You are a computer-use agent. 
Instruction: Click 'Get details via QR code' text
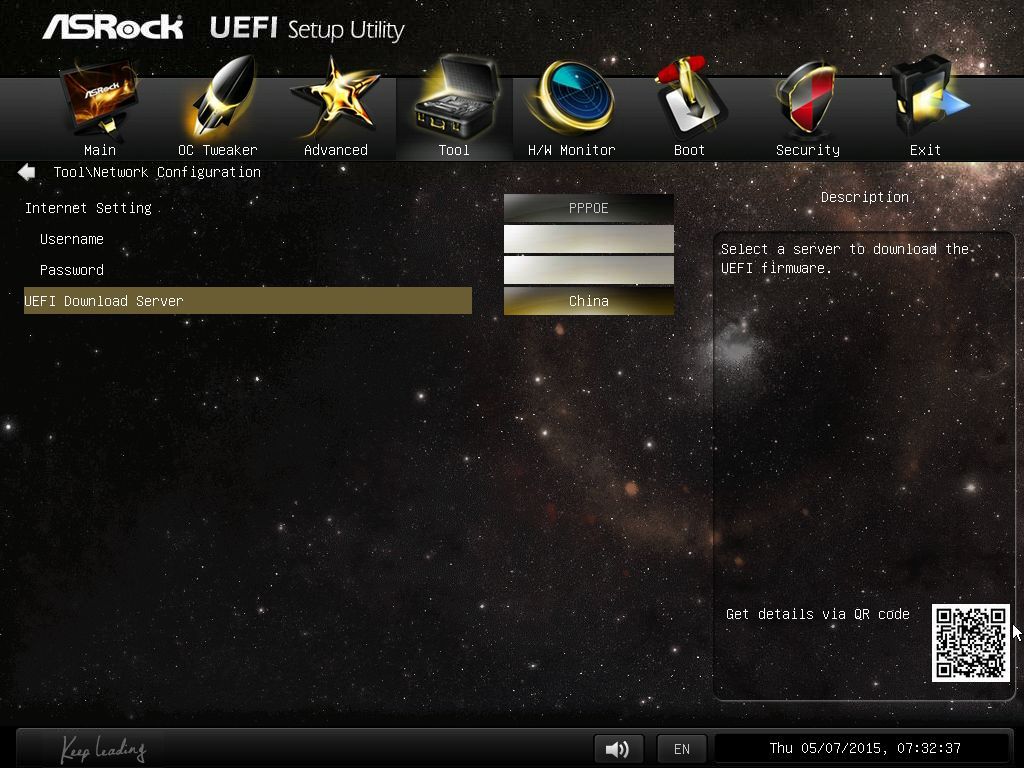coord(818,614)
